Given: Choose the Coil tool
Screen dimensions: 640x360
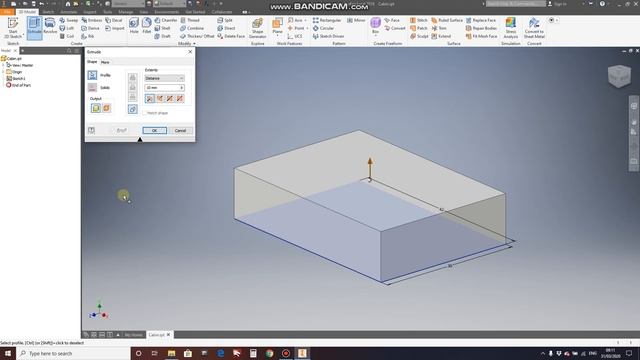Looking at the screenshot, I should tap(67, 36).
